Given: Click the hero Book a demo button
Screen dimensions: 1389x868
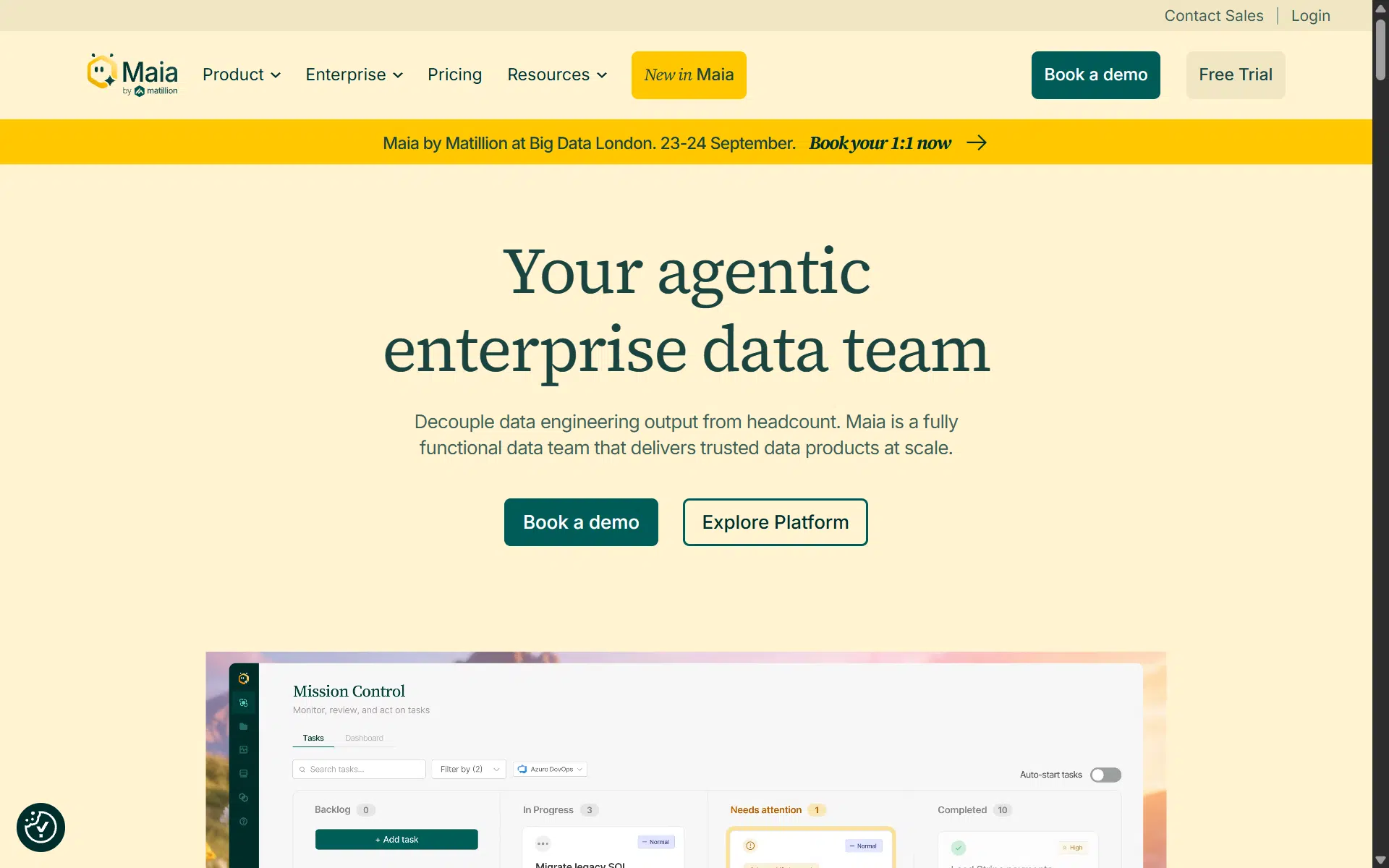Looking at the screenshot, I should [x=581, y=522].
